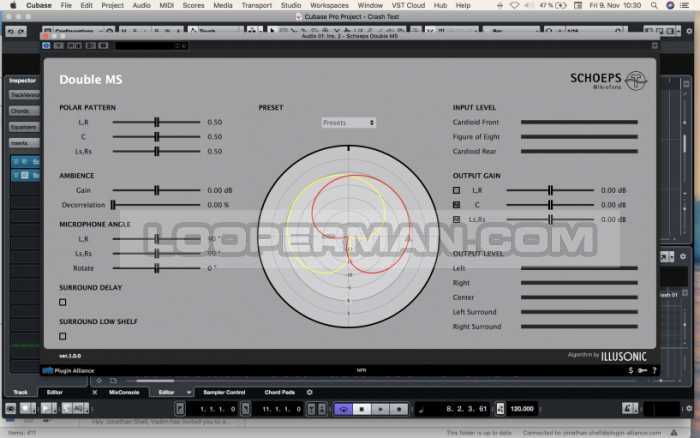Viewport: 700px width, 438px height.
Task: Select the arrow object selection tool
Action: (x=272, y=31)
